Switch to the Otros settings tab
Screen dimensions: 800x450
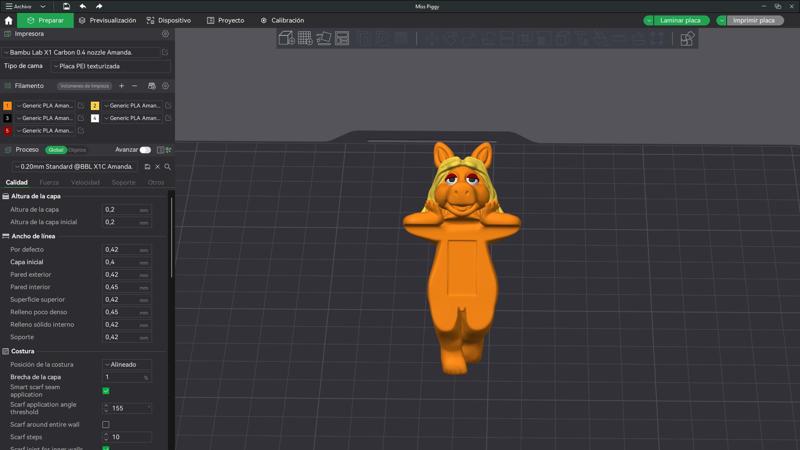[156, 182]
